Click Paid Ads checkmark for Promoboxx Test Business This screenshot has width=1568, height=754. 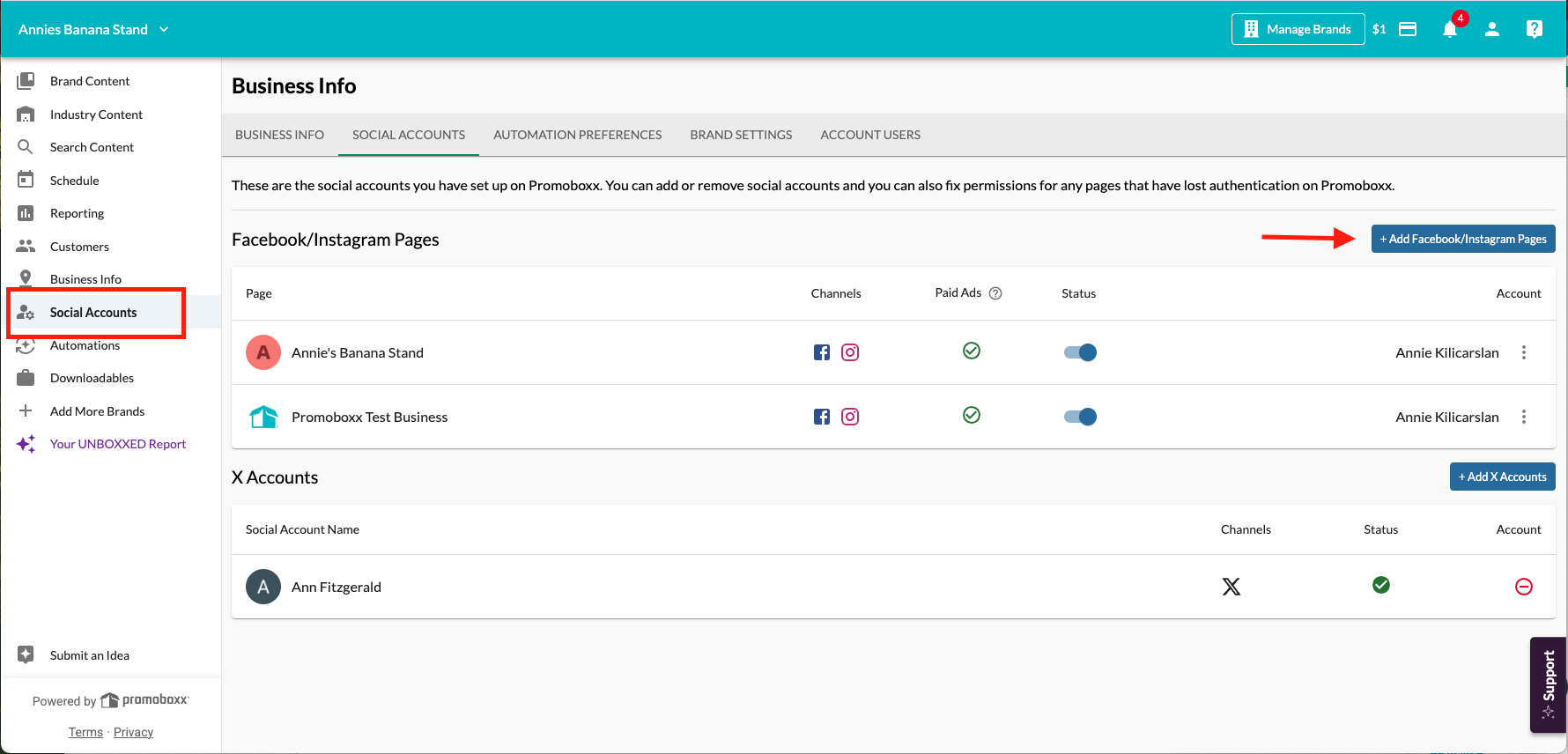tap(972, 415)
